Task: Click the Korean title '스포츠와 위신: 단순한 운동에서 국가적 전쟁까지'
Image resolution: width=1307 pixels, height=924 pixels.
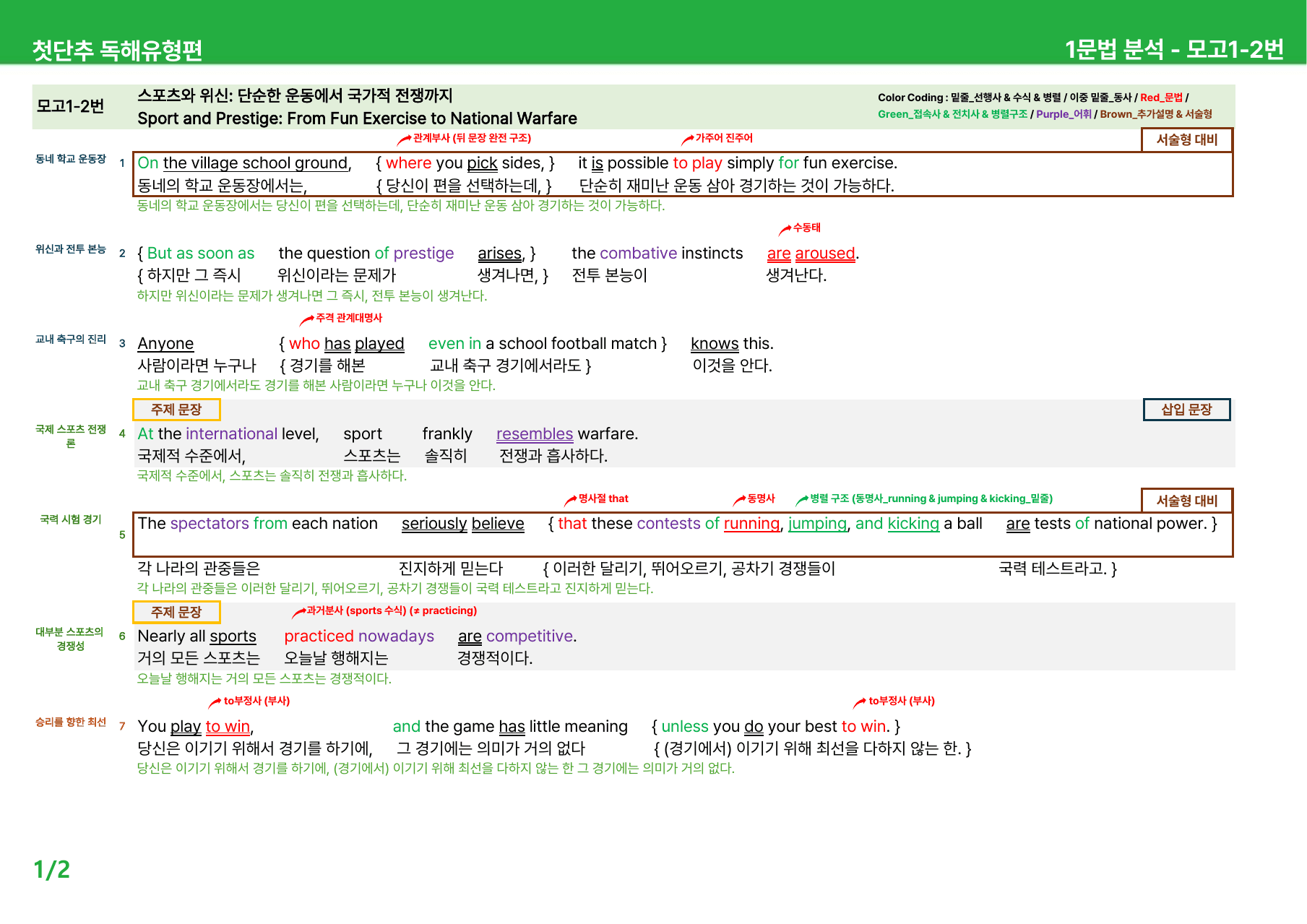Action: click(x=295, y=95)
